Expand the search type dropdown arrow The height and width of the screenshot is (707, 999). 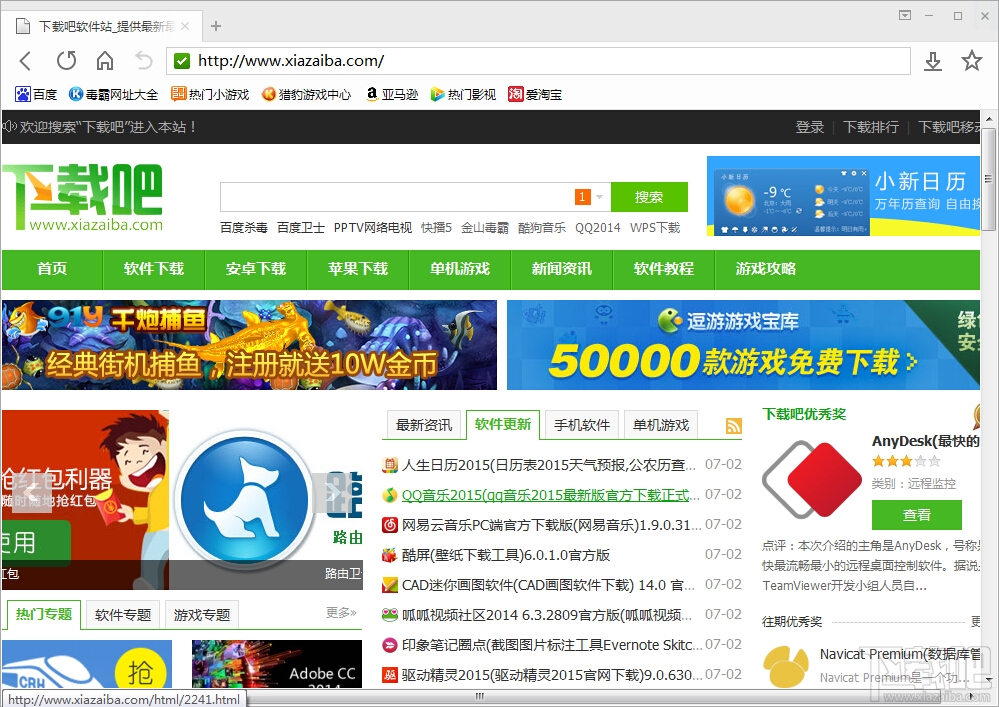(x=599, y=197)
